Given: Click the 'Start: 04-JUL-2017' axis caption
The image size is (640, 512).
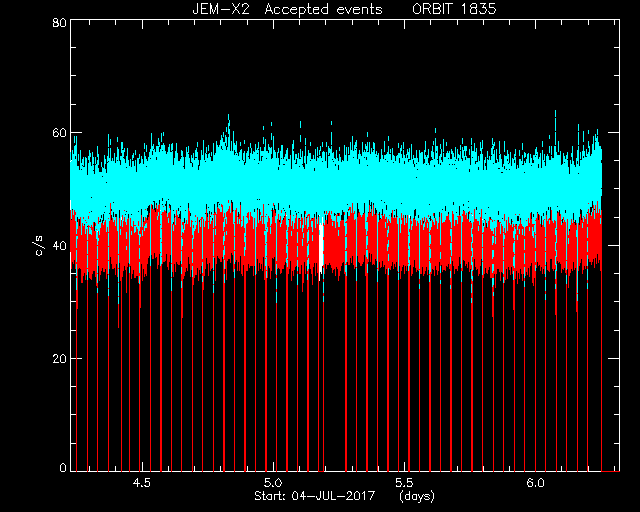Looking at the screenshot, I should 314,496.
